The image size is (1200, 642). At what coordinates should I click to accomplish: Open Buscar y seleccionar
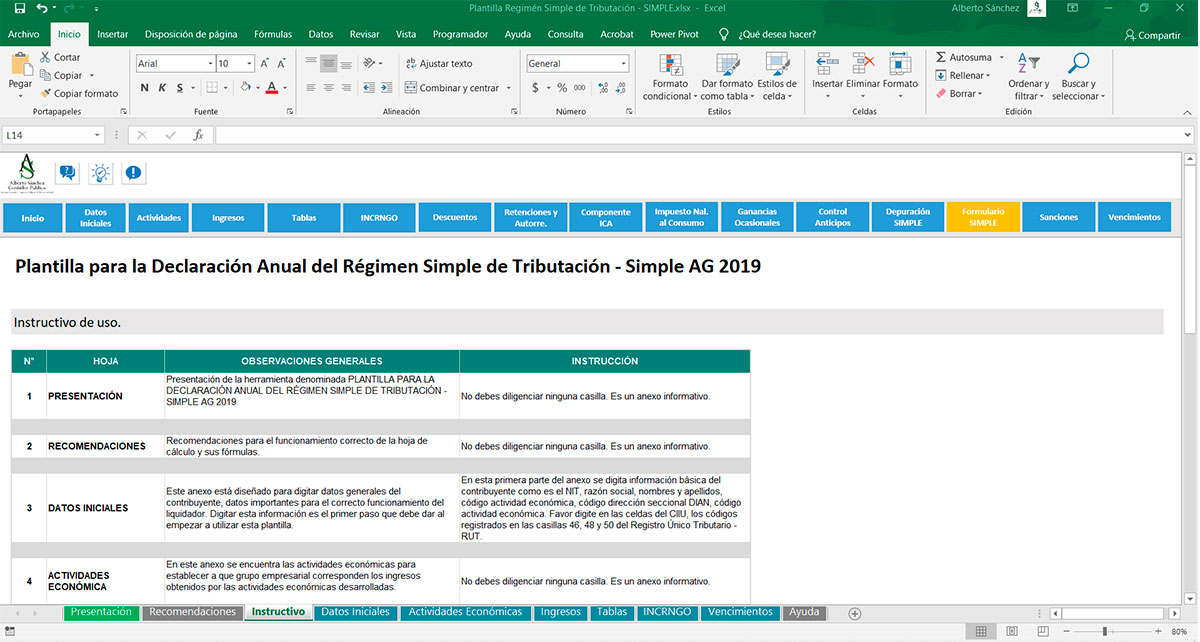tap(1078, 76)
